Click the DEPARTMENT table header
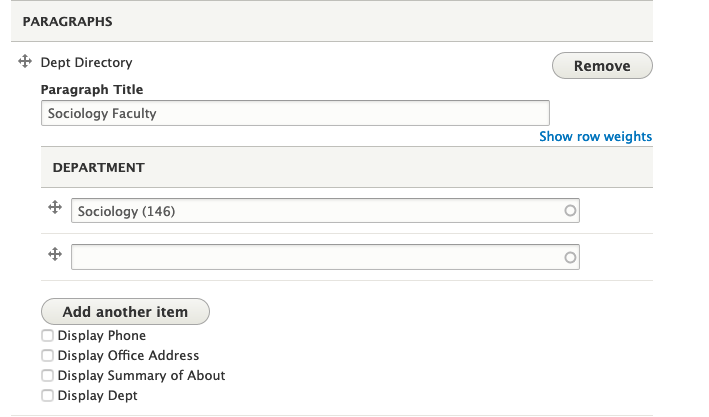Viewport: 709px width, 417px height. [98, 168]
